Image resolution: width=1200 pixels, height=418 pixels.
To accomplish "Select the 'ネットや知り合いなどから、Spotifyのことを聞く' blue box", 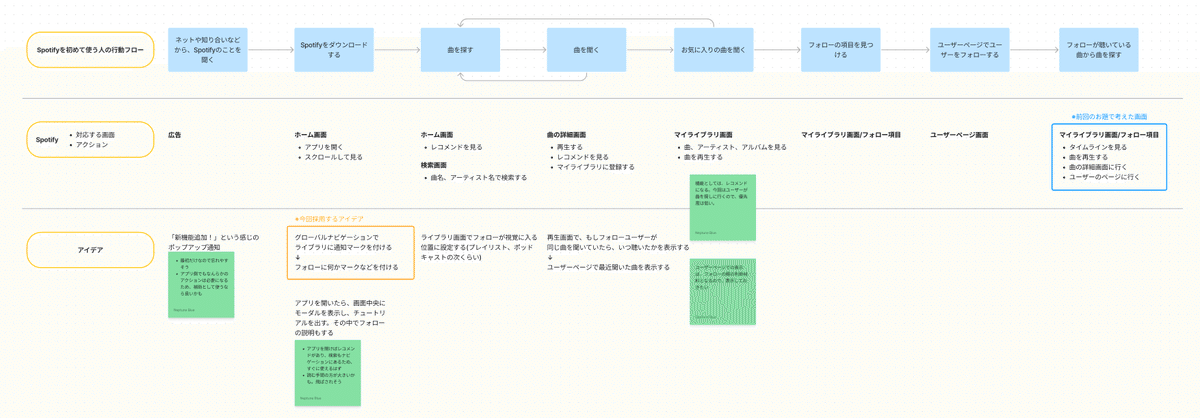I will click(x=207, y=49).
